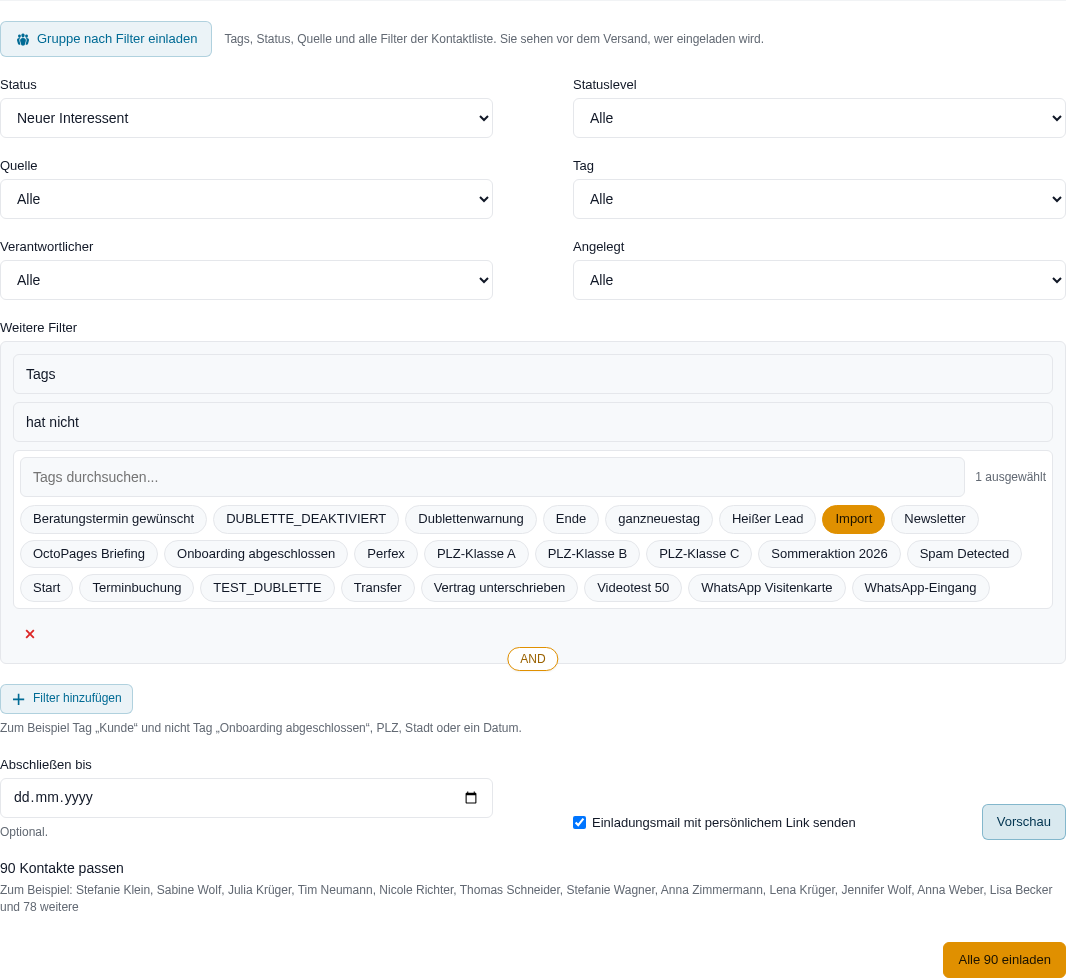Click the Gruppe nach Filter einladen button
Image resolution: width=1066 pixels, height=979 pixels.
click(x=106, y=39)
